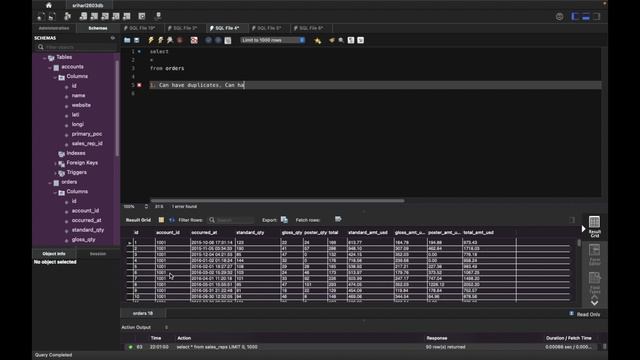Viewport: 640px width, 360px height.
Task: Create new stored procedure icon in top toolbar
Action: pos(116,16)
